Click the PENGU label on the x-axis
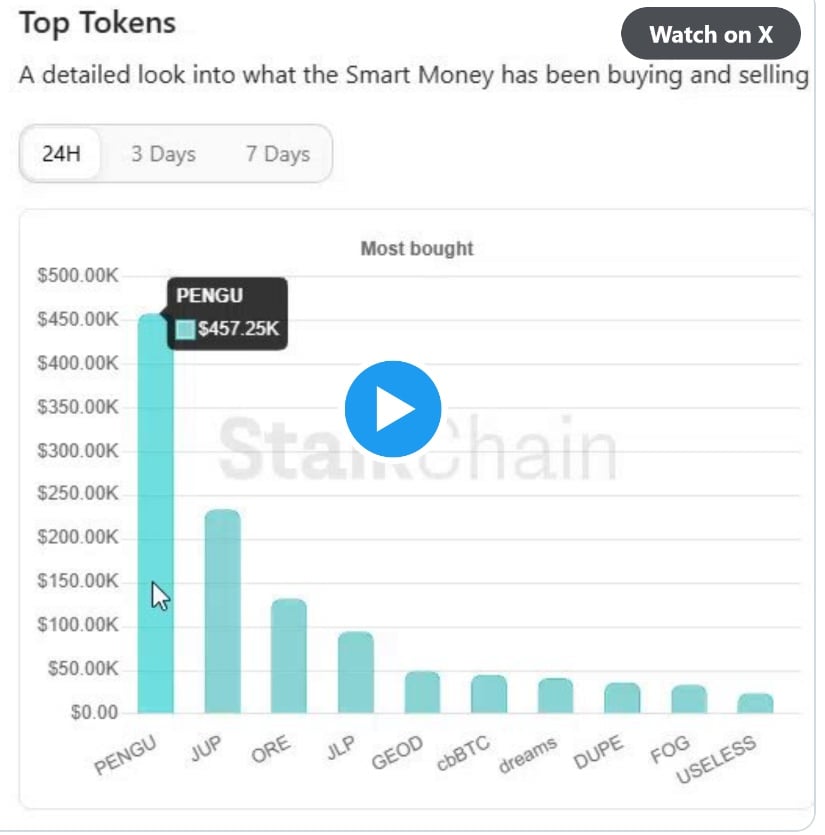The image size is (825, 835). tap(126, 755)
